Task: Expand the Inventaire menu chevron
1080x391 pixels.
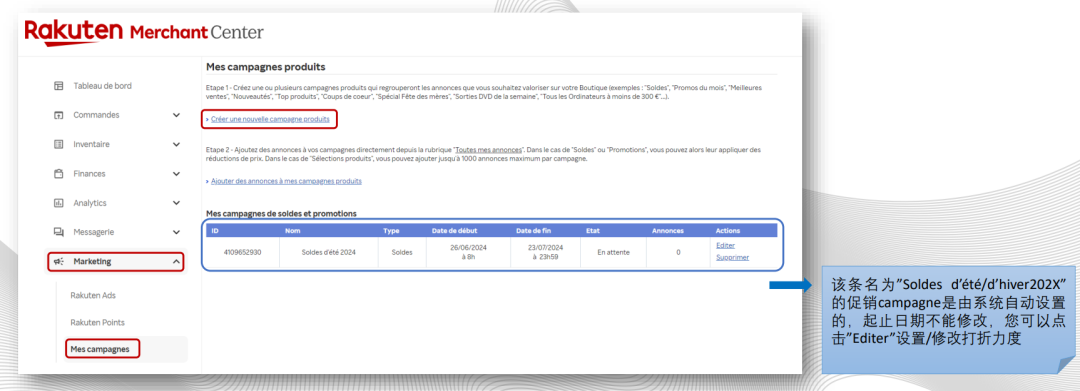Action: pyautogui.click(x=176, y=145)
